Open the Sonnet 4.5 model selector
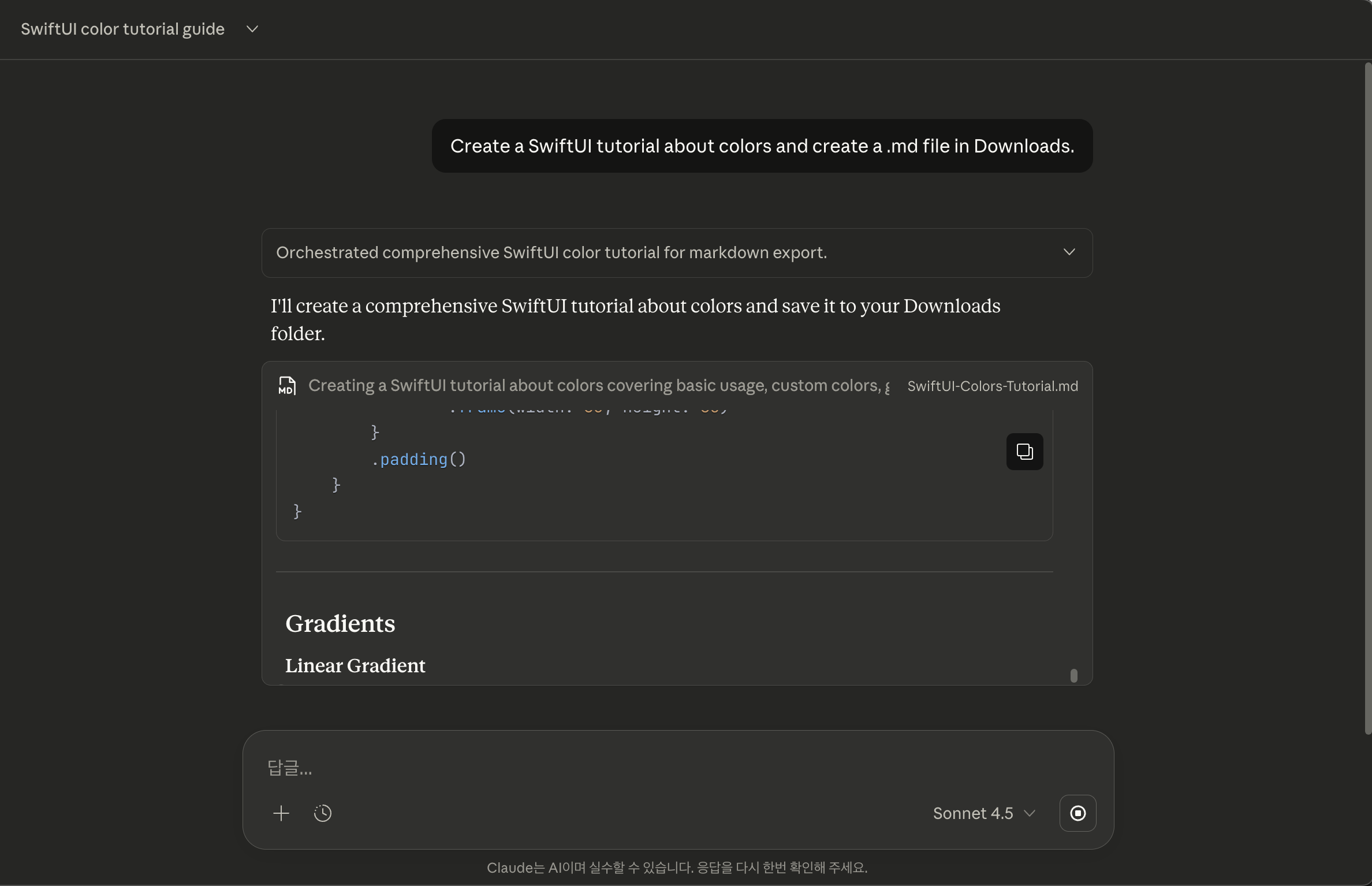The height and width of the screenshot is (886, 1372). point(983,813)
